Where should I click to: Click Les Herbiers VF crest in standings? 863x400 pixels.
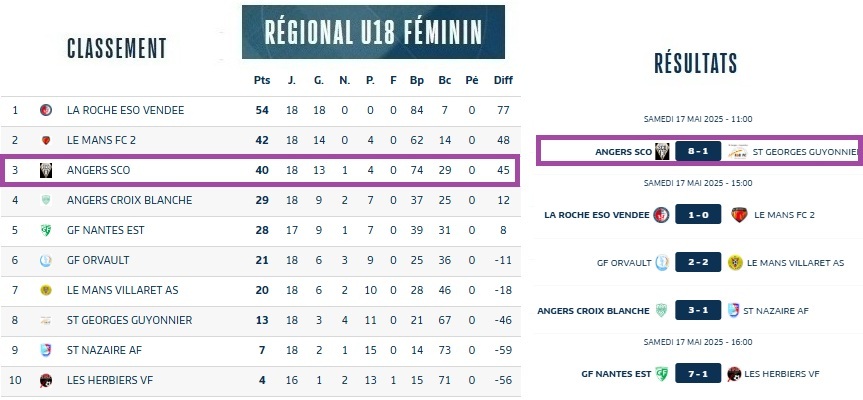click(x=45, y=380)
